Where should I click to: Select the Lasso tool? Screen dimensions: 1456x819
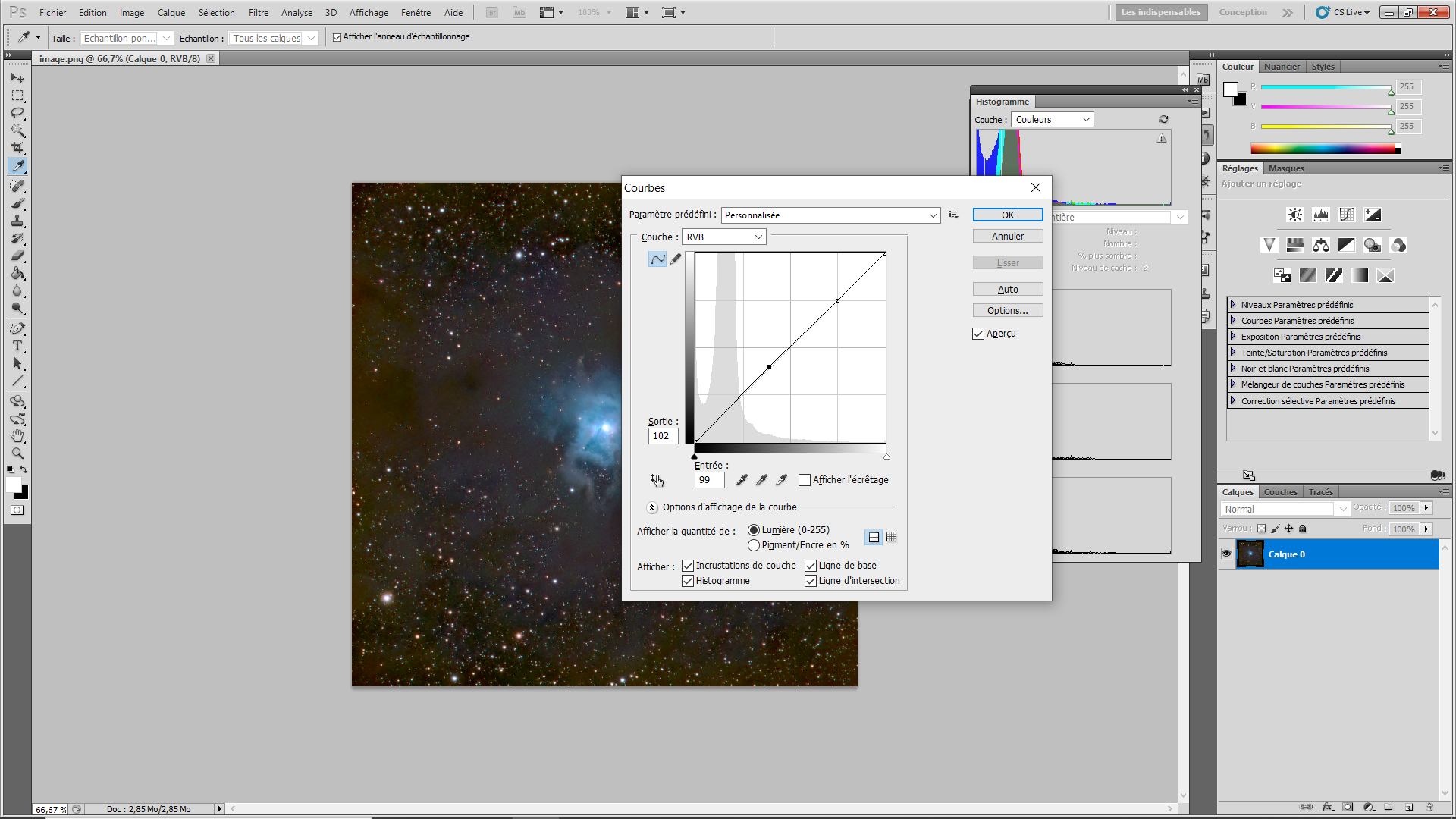(17, 113)
